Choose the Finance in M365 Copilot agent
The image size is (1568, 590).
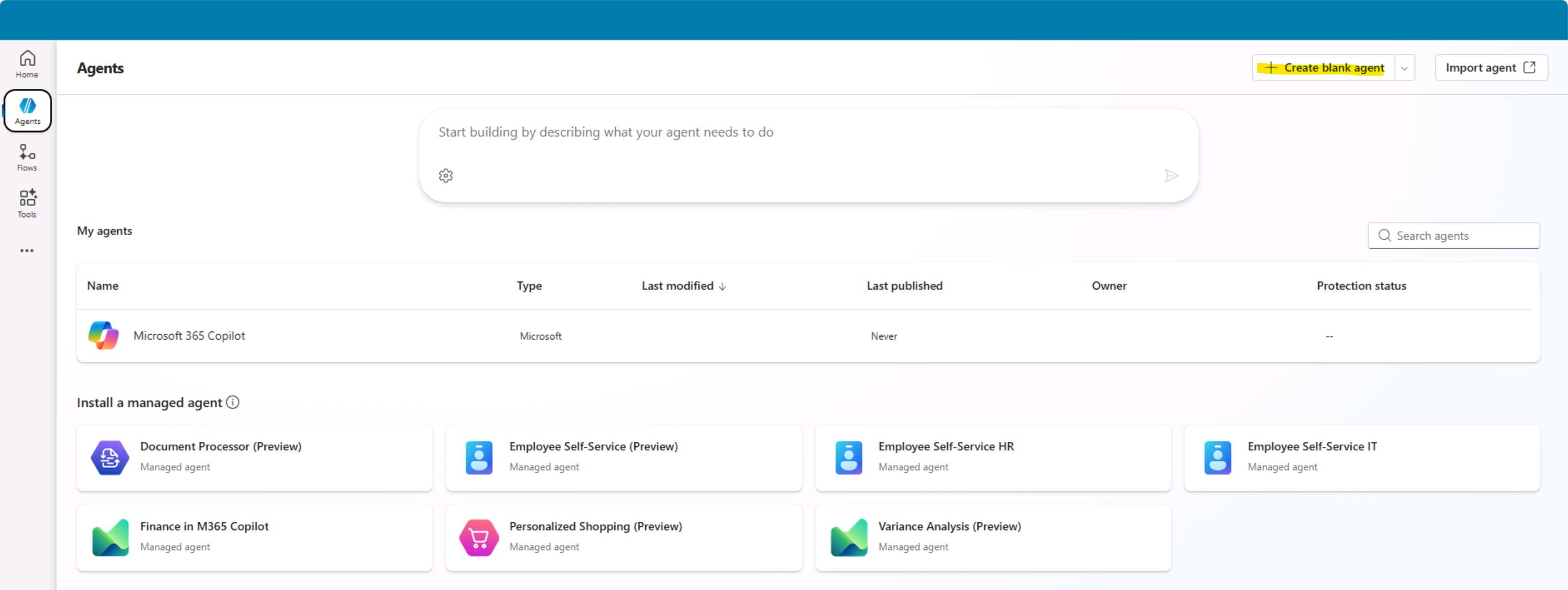pos(254,537)
